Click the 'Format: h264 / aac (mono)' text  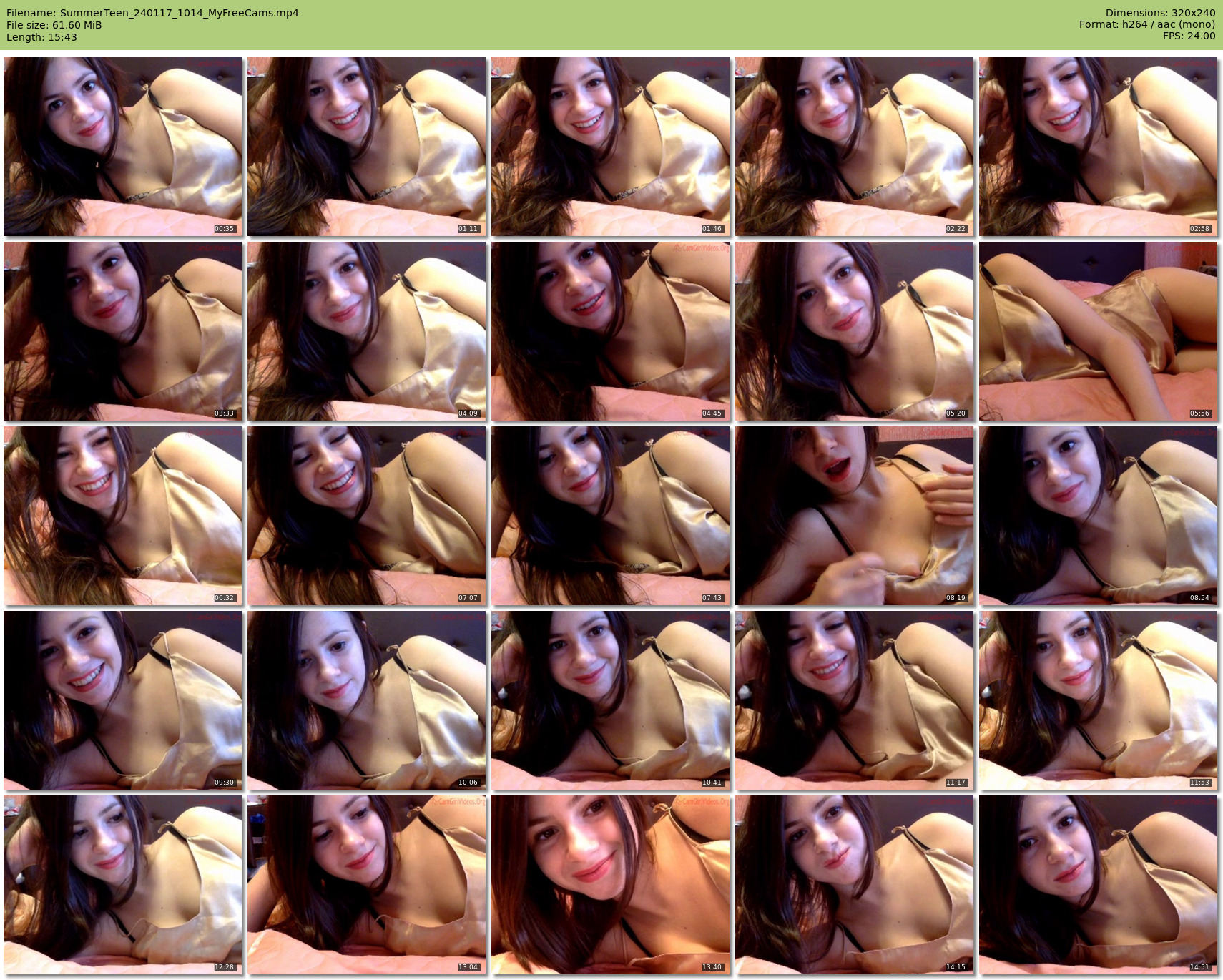pyautogui.click(x=1147, y=24)
